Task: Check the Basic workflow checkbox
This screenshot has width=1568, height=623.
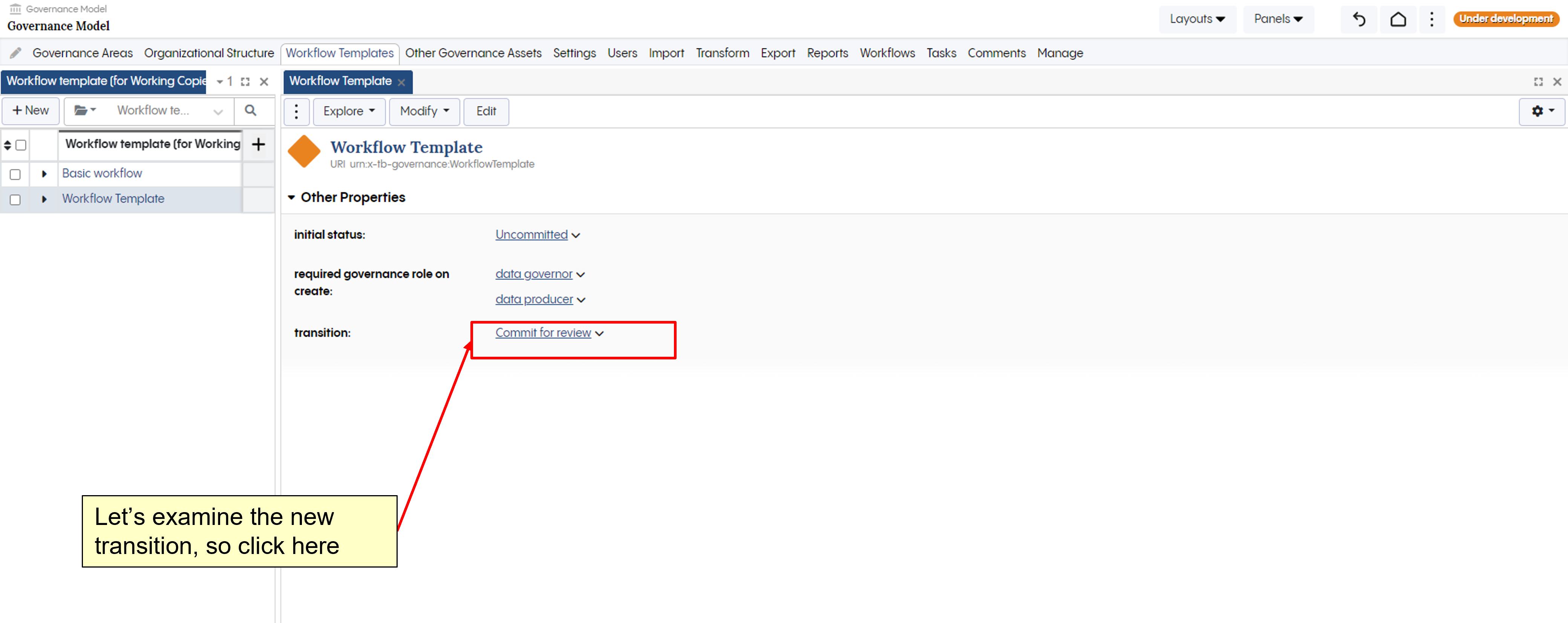Action: pyautogui.click(x=15, y=174)
